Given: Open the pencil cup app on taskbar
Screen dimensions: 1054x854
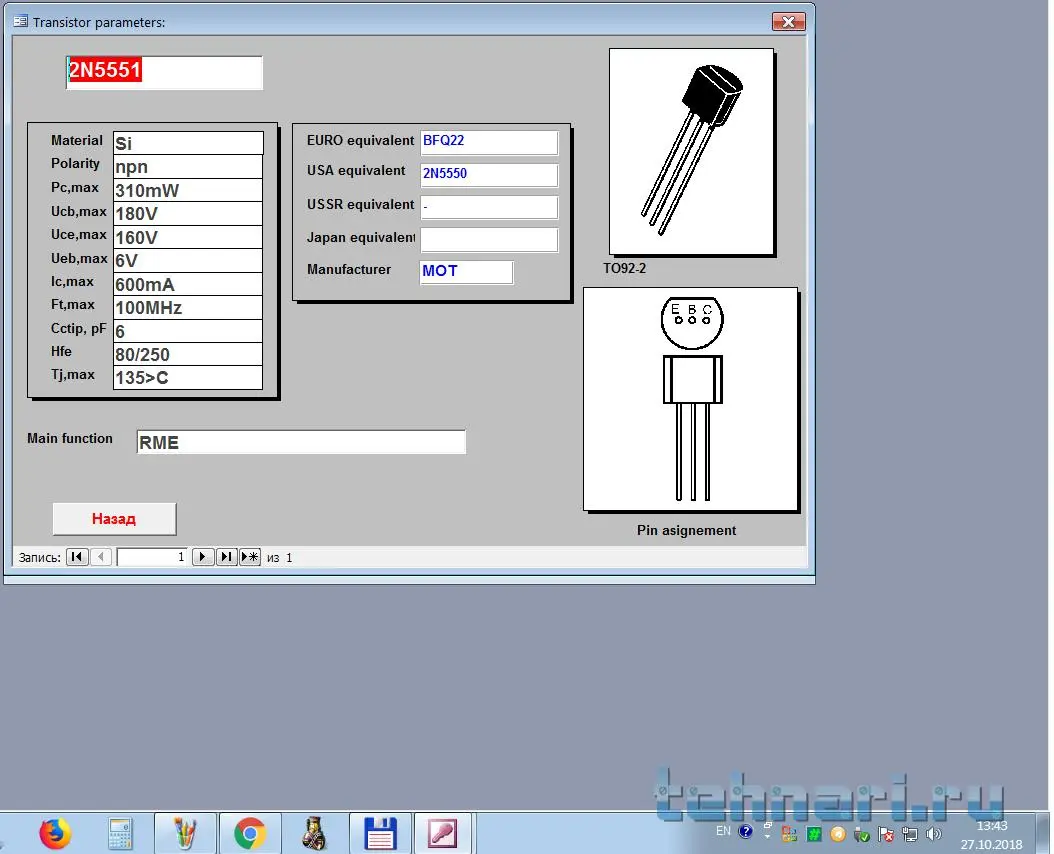Looking at the screenshot, I should (185, 834).
